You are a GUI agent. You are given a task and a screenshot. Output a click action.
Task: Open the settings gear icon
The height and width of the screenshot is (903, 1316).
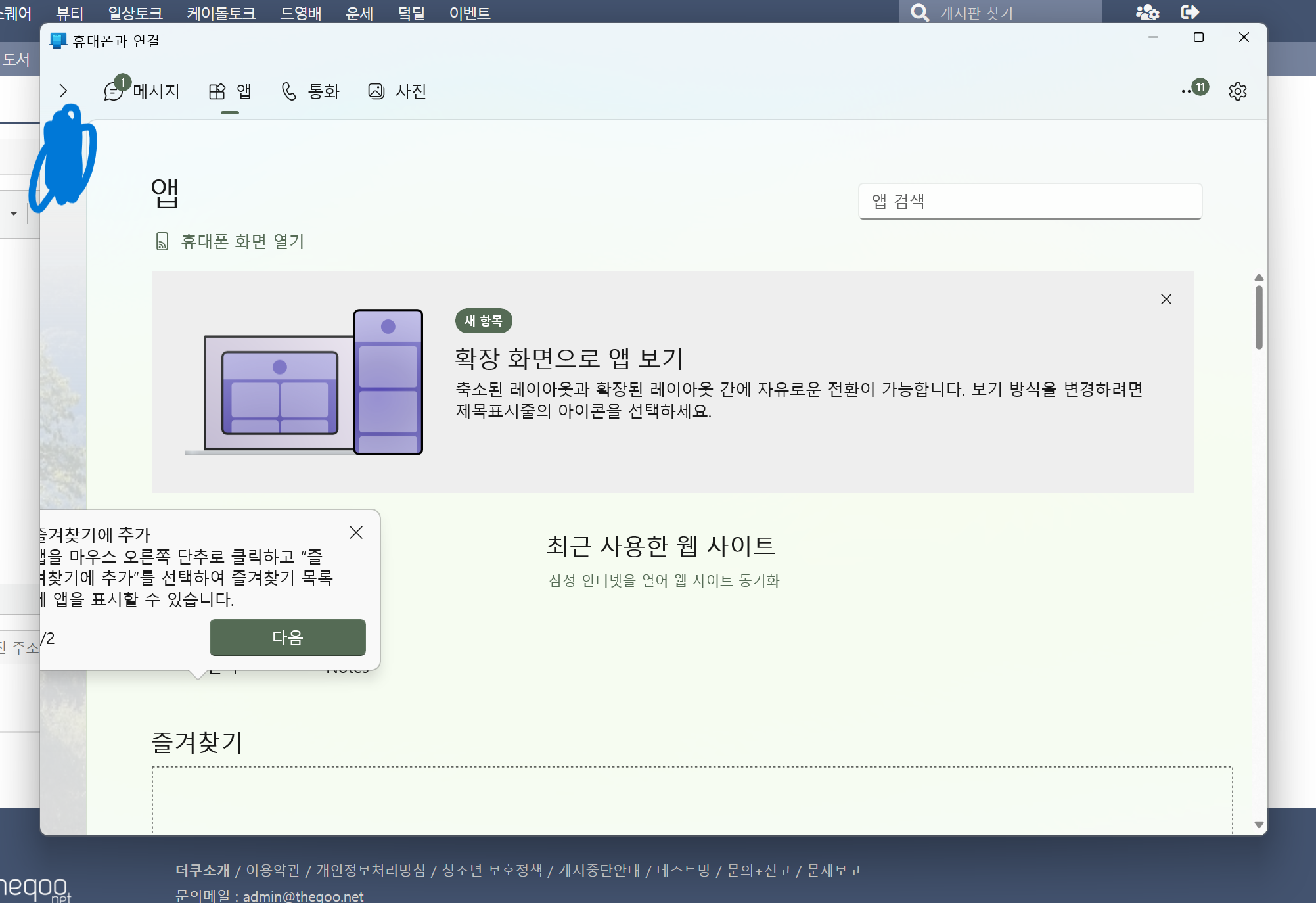pyautogui.click(x=1237, y=91)
